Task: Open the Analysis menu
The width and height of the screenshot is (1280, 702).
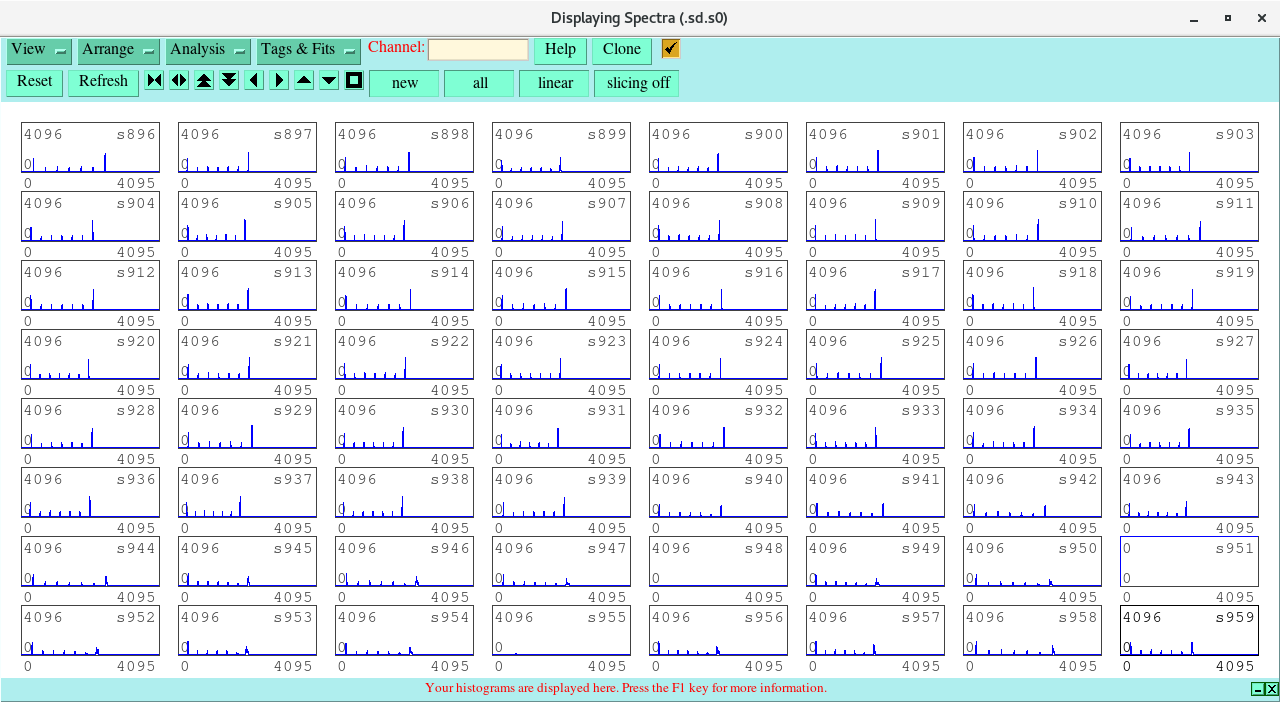Action: point(208,50)
